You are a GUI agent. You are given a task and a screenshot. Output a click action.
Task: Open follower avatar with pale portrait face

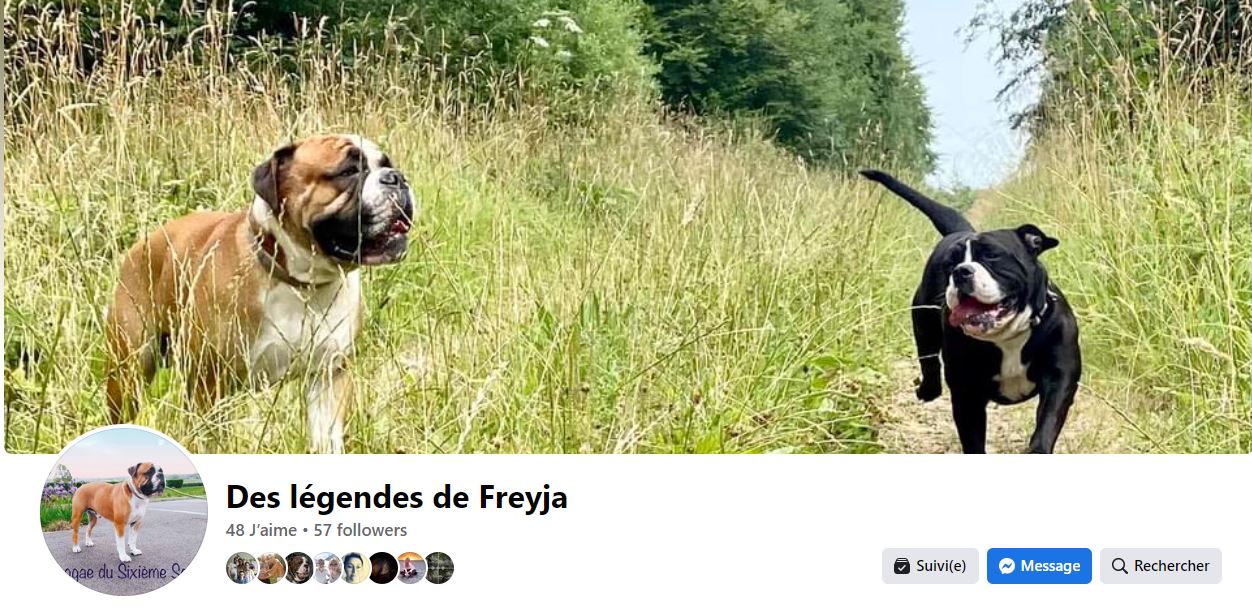(x=355, y=568)
